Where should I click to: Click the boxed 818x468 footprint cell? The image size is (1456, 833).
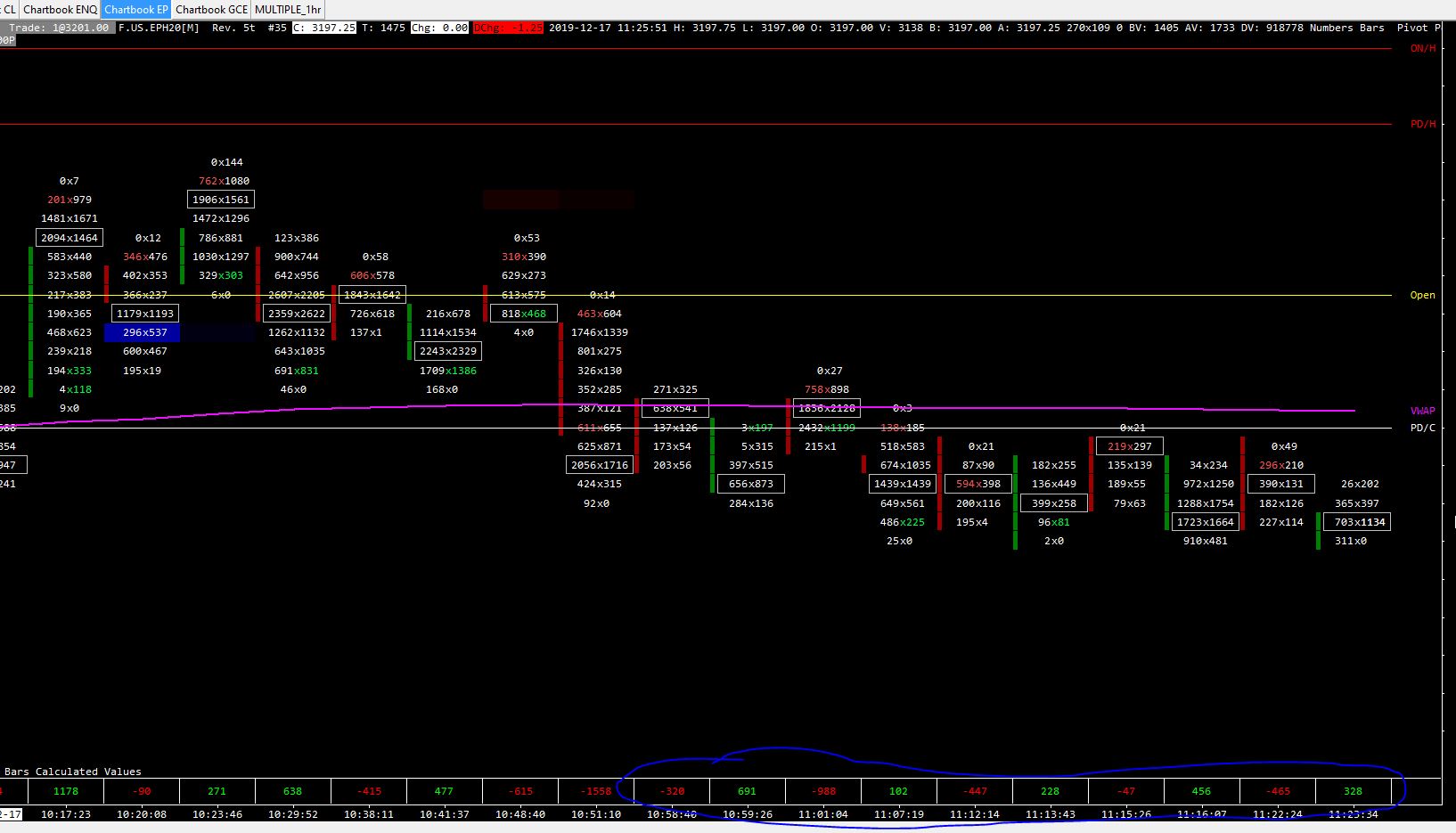(x=524, y=314)
